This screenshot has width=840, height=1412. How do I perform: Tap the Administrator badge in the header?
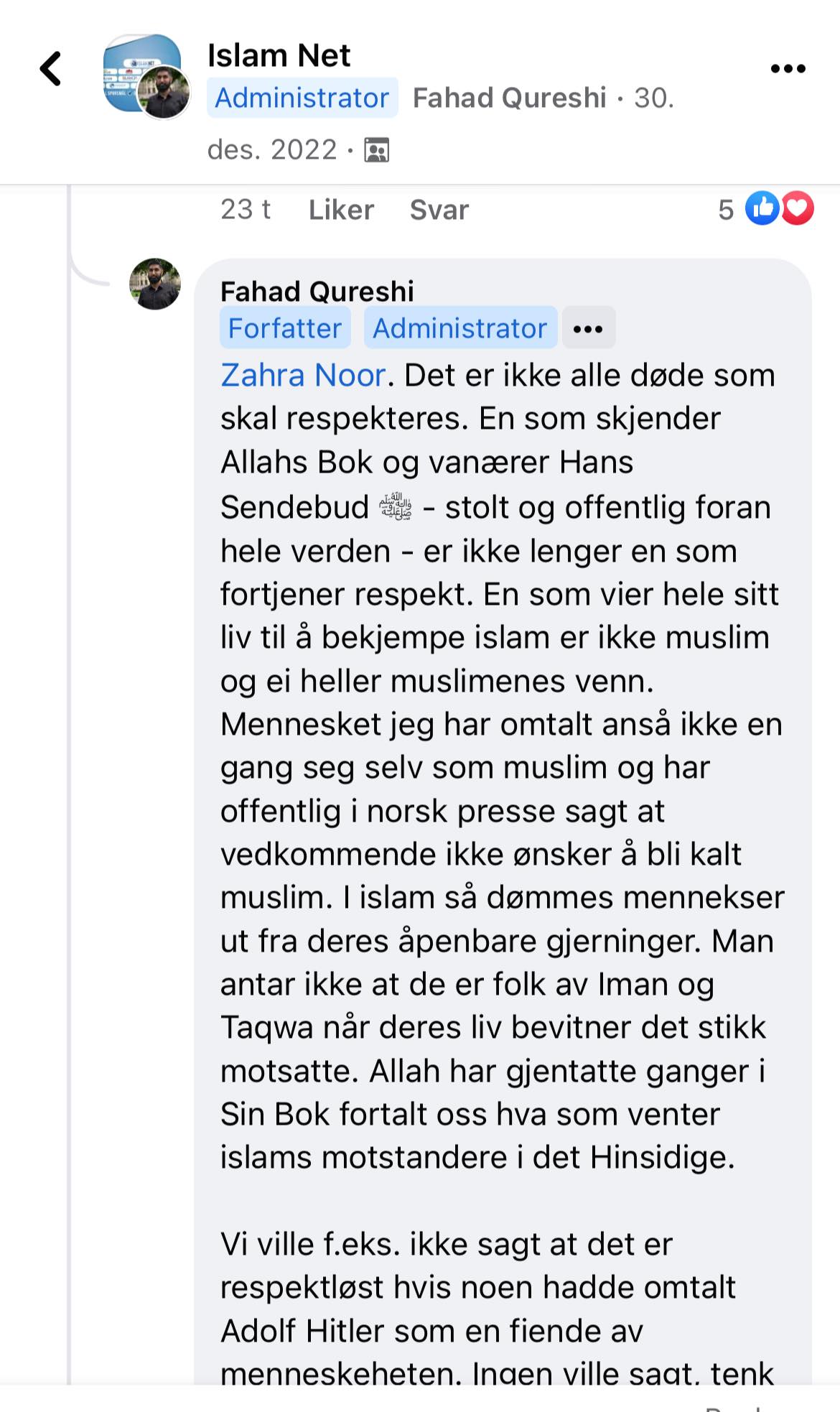(302, 98)
